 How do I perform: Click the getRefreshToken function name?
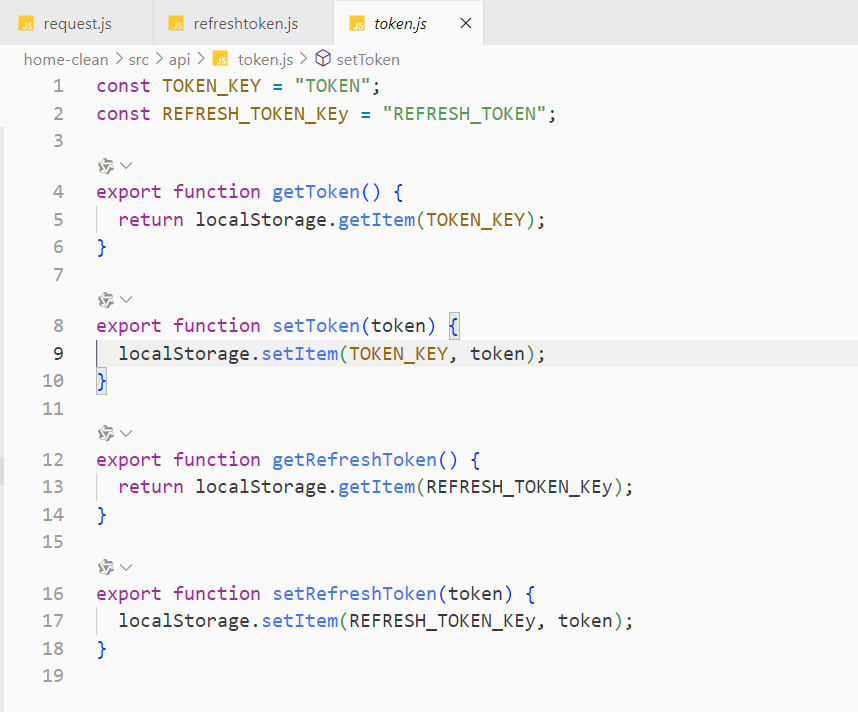pyautogui.click(x=354, y=460)
